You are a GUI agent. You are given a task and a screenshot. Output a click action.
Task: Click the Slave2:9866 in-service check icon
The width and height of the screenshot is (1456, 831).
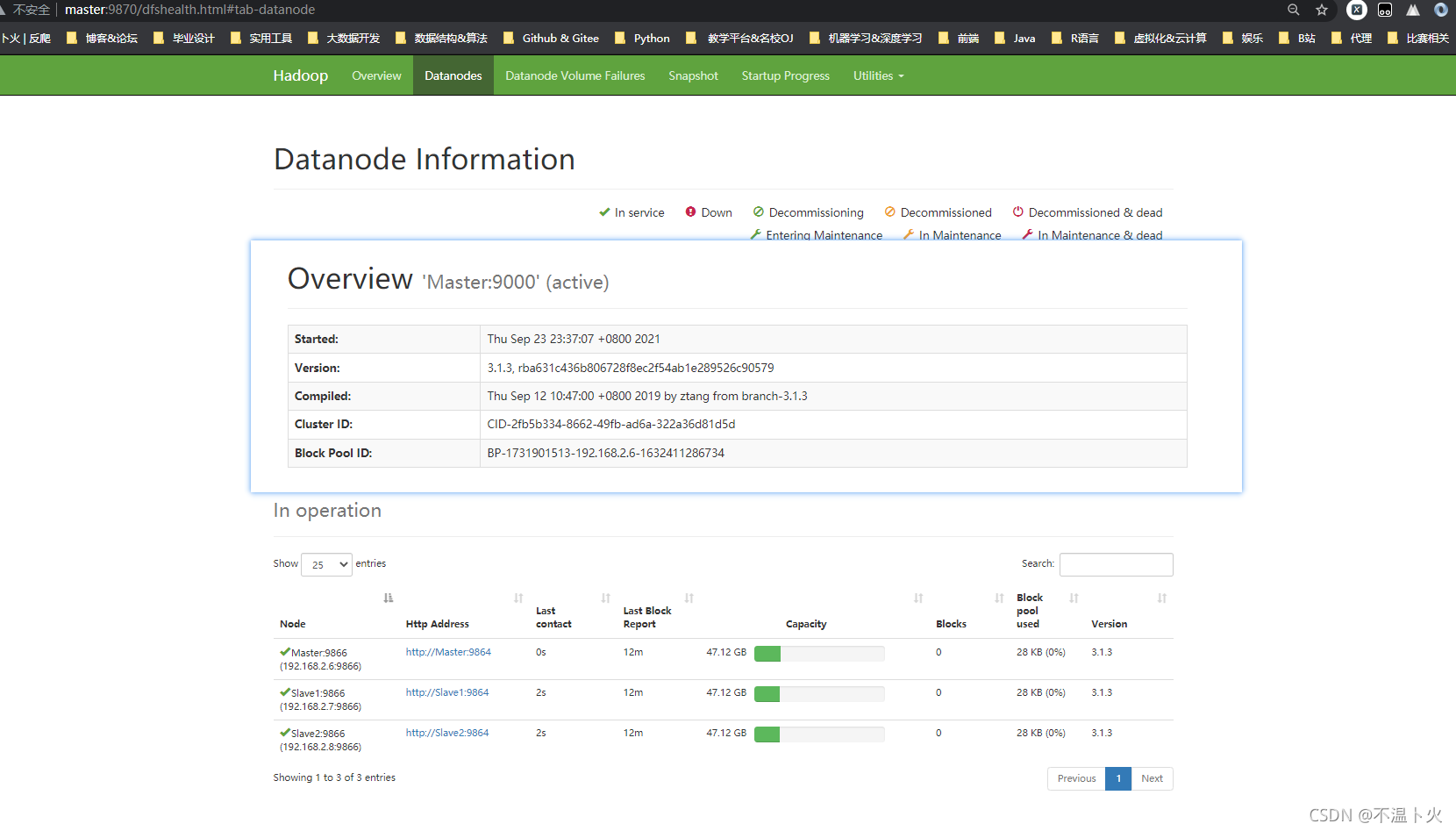pyautogui.click(x=285, y=733)
